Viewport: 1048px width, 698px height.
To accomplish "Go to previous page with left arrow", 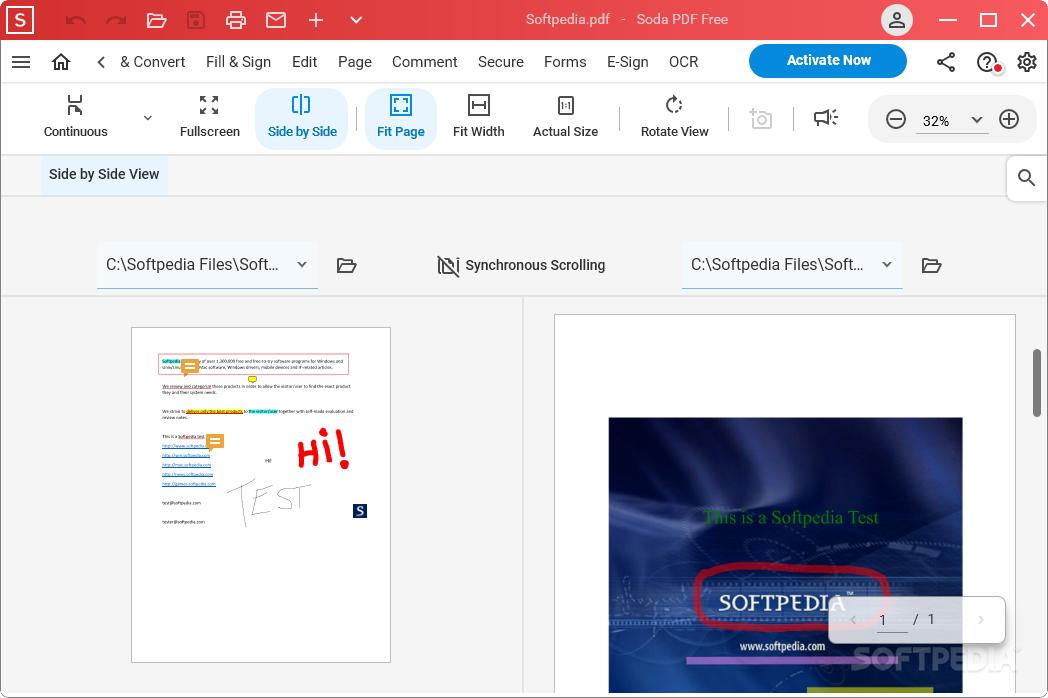I will (x=853, y=620).
